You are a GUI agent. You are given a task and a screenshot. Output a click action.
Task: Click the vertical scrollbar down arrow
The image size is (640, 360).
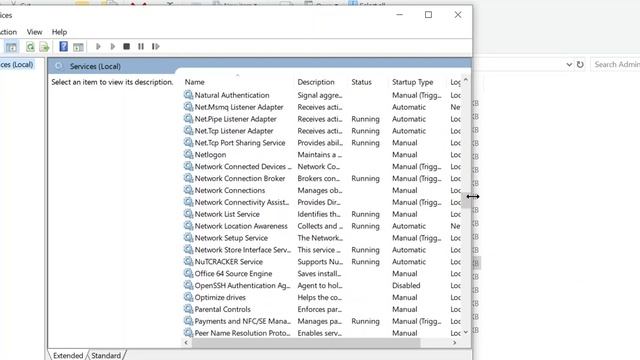coord(466,332)
